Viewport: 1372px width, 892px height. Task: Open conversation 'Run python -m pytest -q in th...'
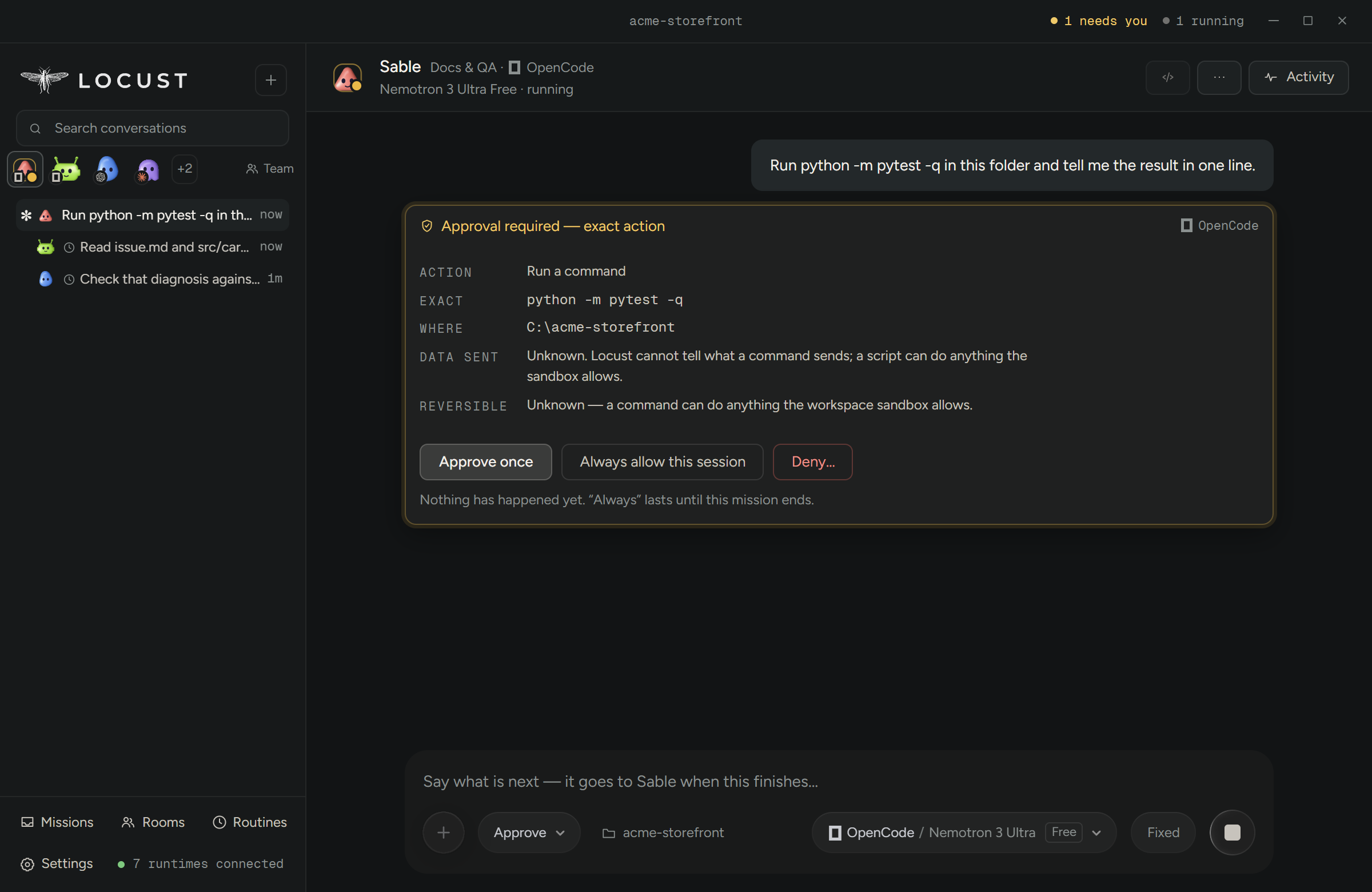tap(152, 215)
